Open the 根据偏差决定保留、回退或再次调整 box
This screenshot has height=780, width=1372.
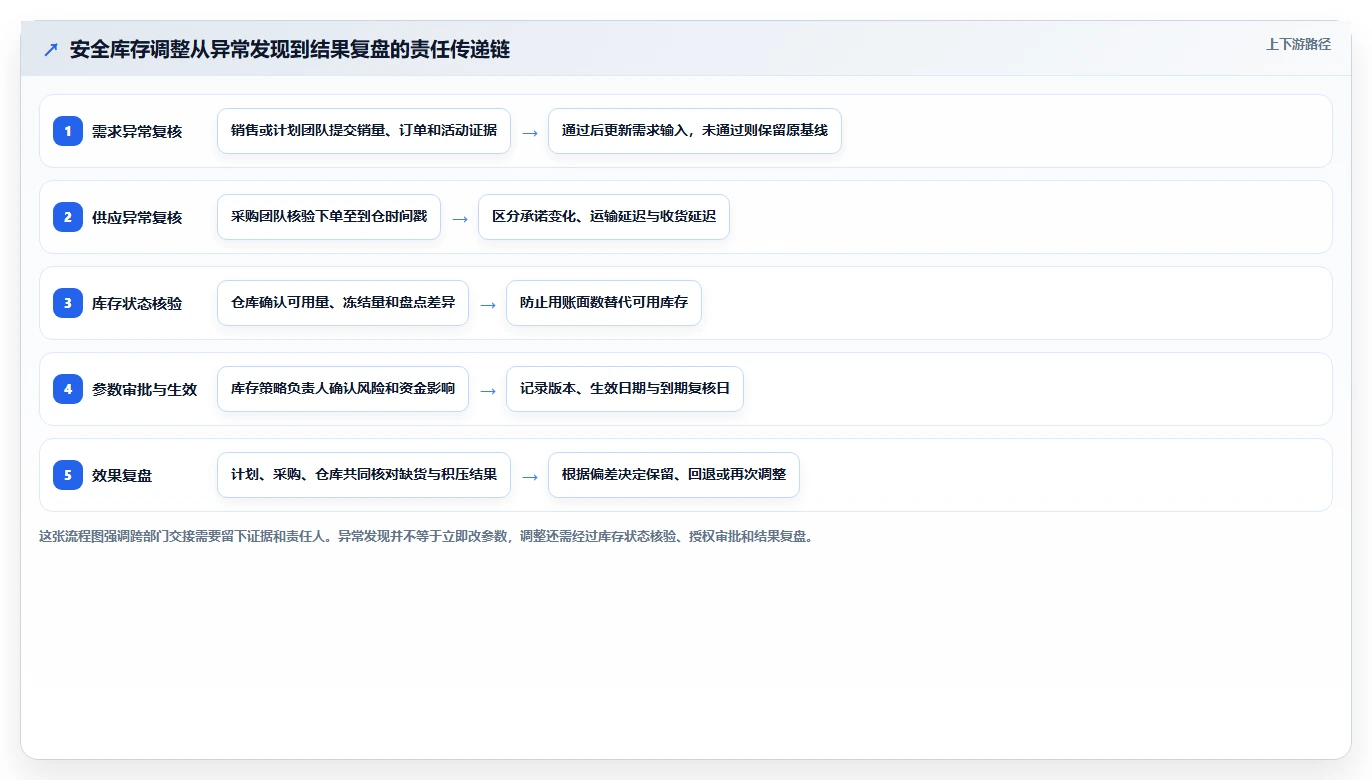tap(674, 475)
